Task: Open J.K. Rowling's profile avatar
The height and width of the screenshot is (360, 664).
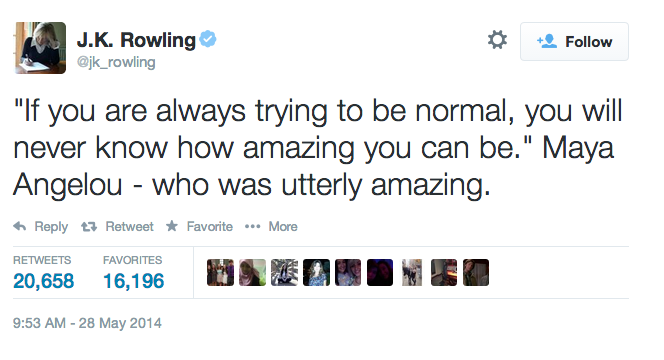Action: click(x=41, y=48)
